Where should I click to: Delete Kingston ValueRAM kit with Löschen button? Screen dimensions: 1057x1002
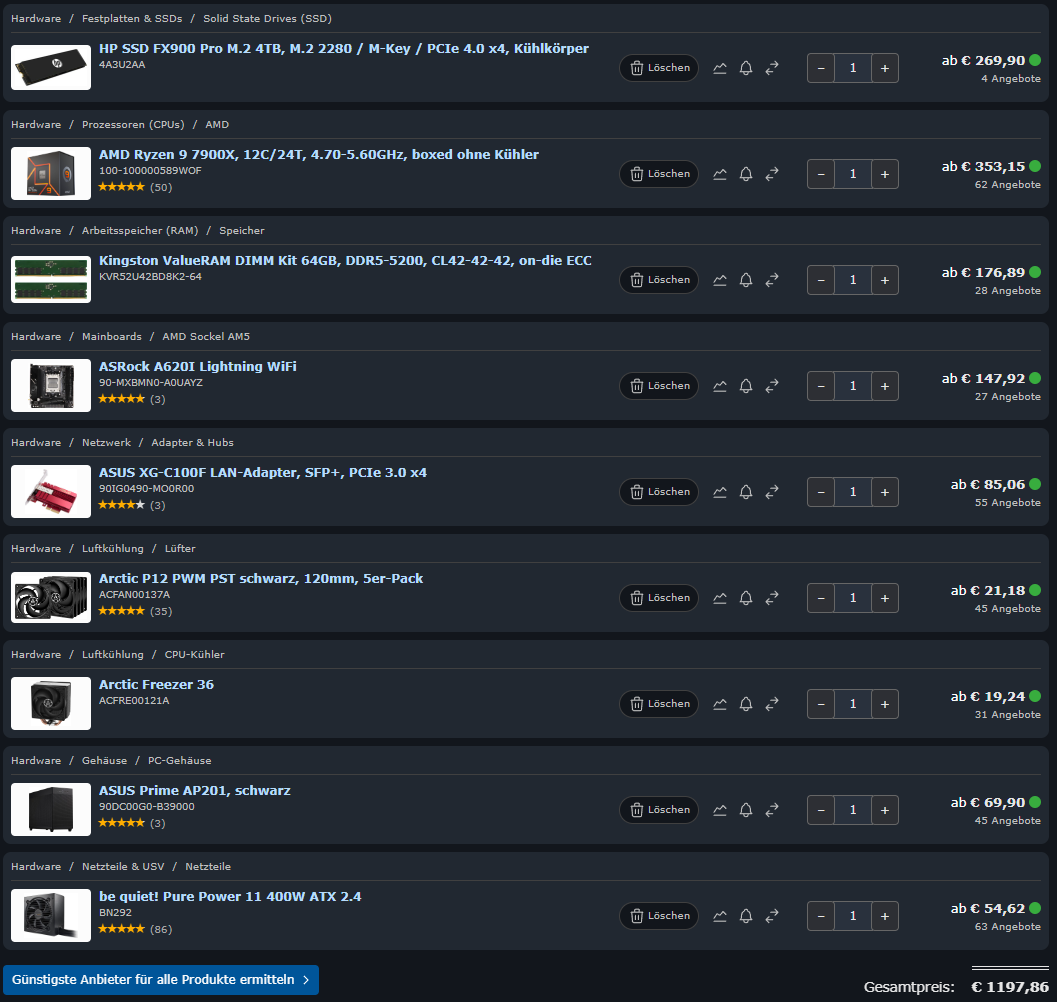[659, 280]
